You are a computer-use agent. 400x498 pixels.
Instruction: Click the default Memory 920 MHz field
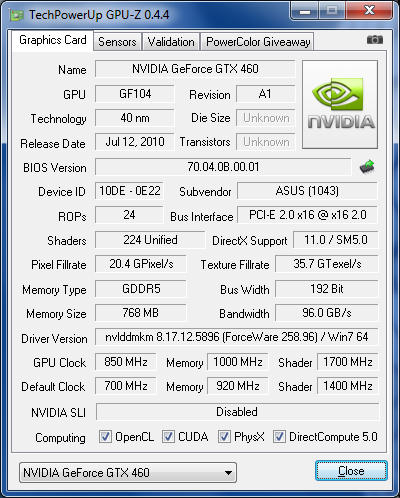pos(238,386)
